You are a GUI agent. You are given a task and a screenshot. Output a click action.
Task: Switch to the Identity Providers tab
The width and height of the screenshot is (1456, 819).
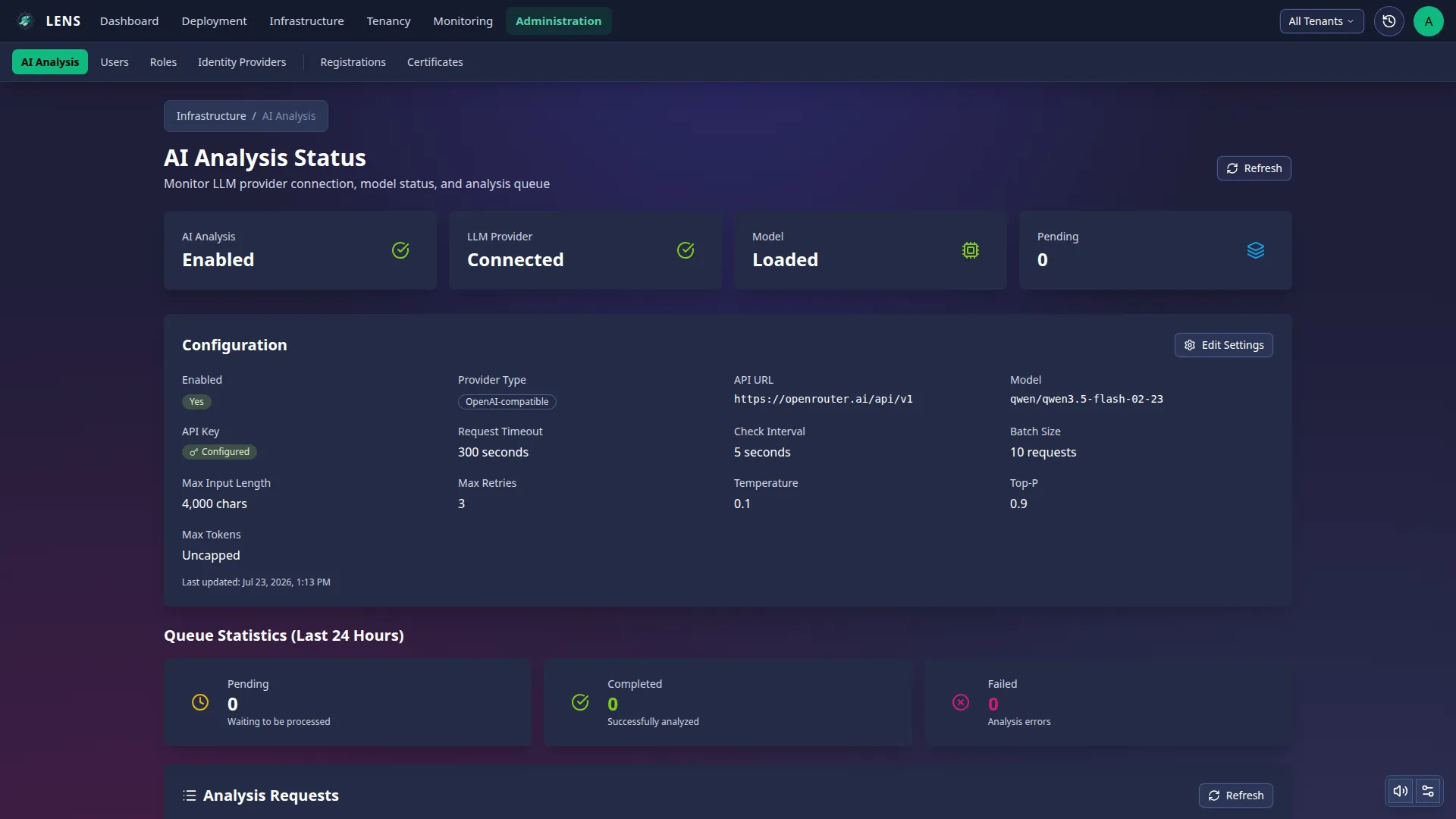tap(242, 62)
